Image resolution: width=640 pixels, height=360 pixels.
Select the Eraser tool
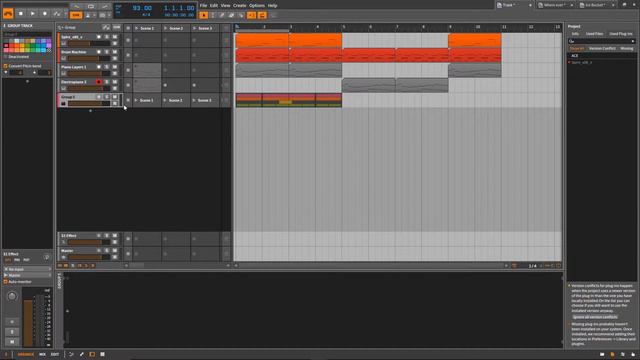pyautogui.click(x=231, y=15)
